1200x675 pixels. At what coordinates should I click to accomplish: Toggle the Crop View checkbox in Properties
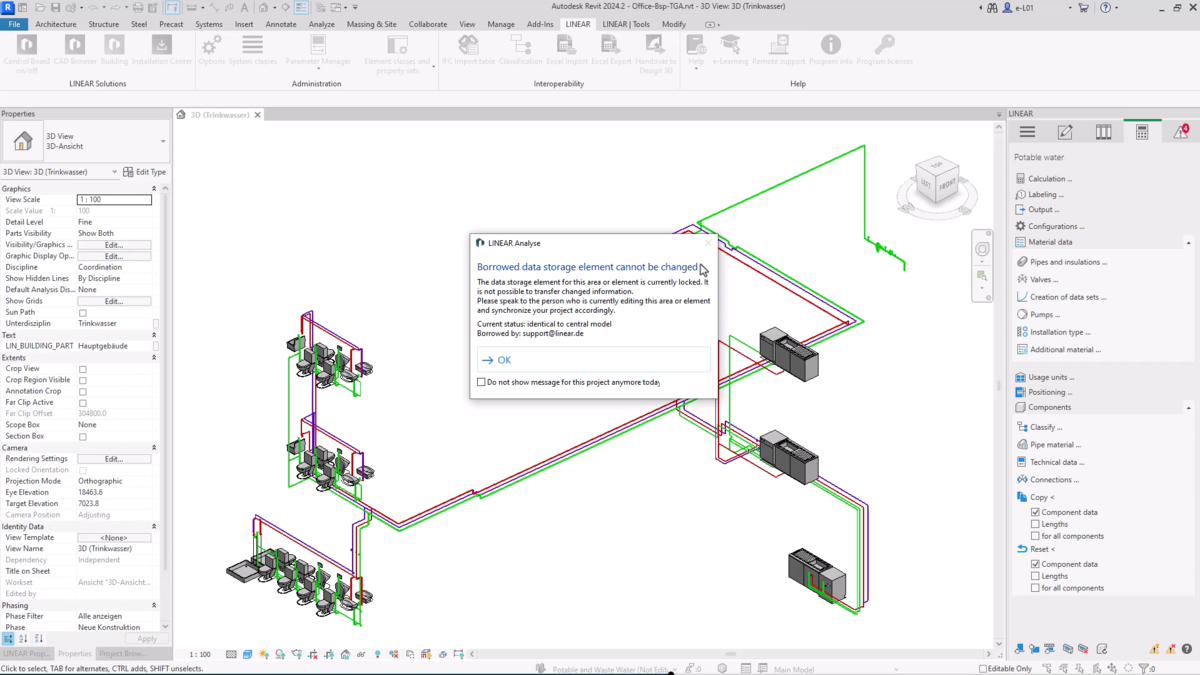[83, 367]
